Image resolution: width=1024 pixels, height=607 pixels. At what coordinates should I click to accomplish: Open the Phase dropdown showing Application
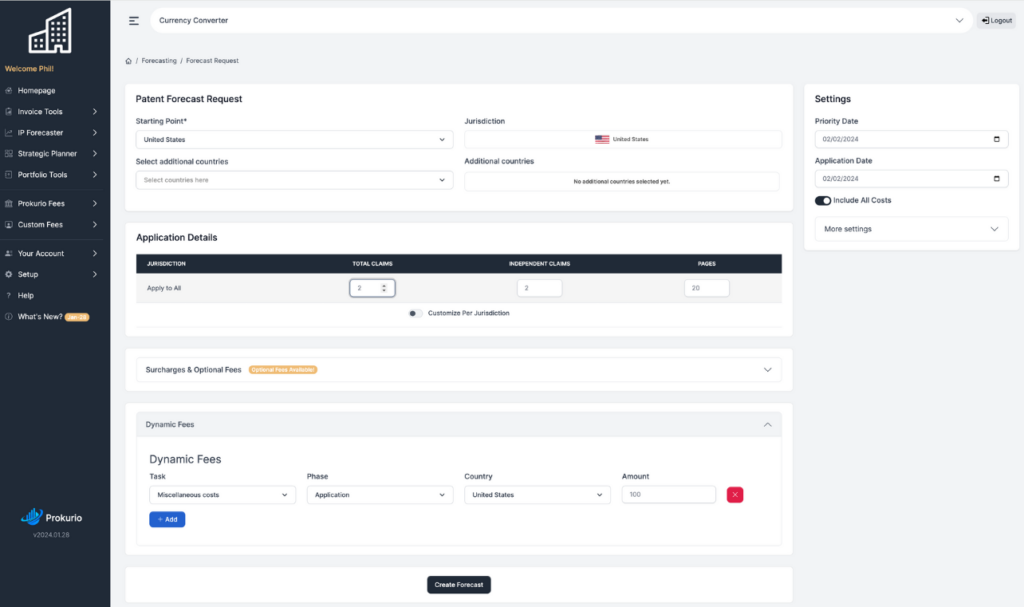point(380,495)
